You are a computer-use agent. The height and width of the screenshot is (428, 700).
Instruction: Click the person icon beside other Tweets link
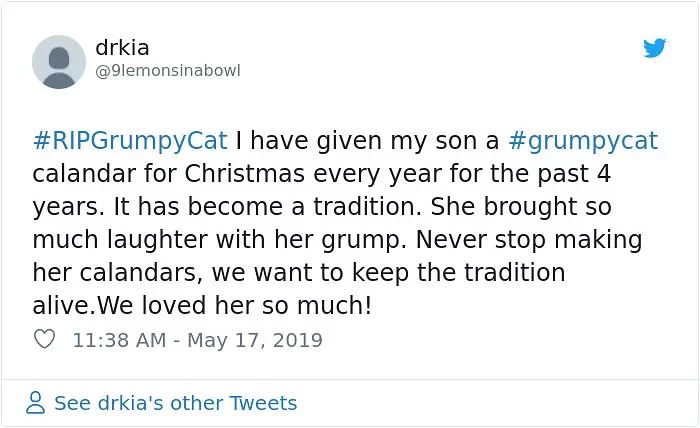[35, 403]
